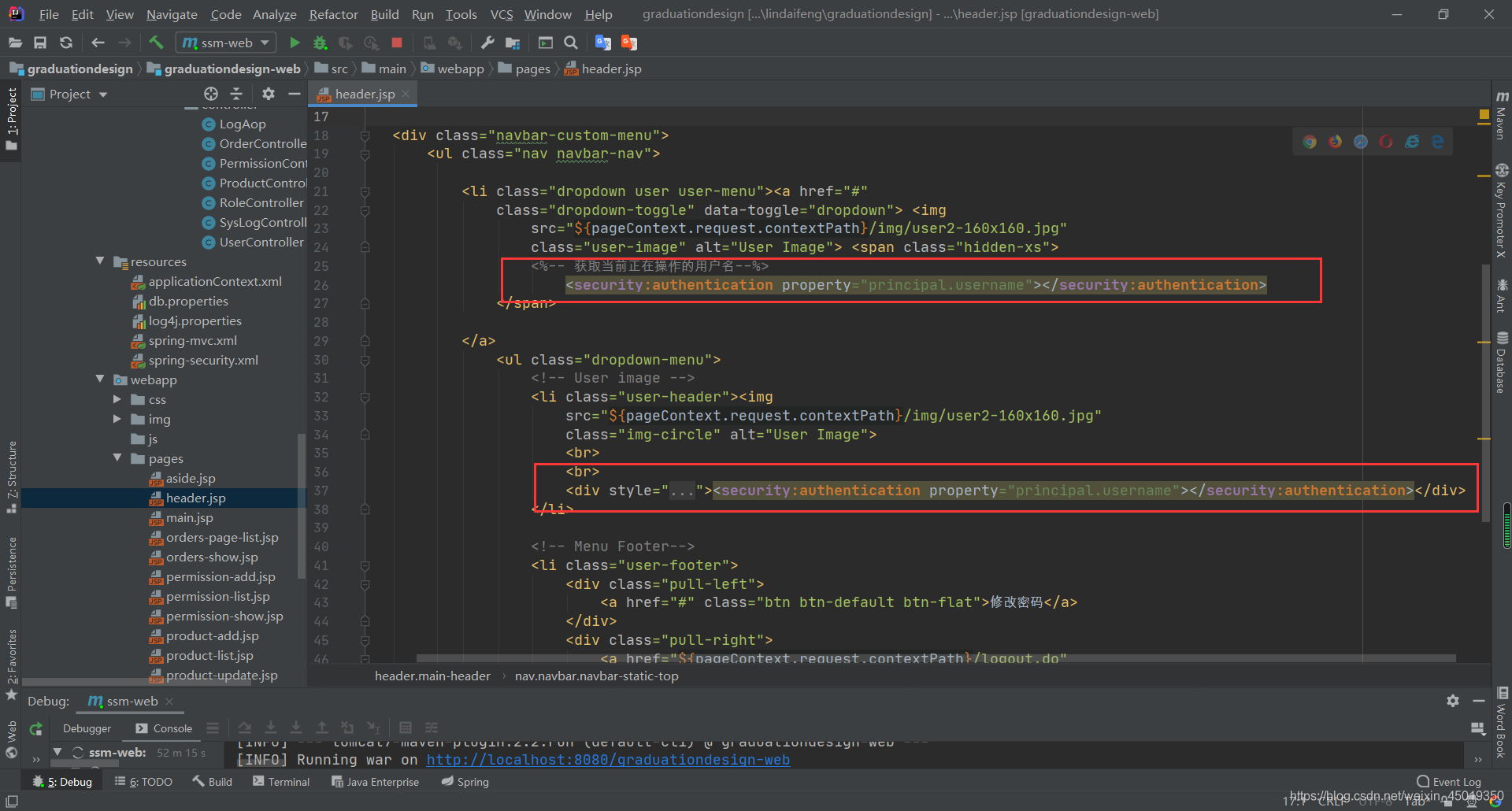Screen dimensions: 1512x811
Task: Open the Maven side panel
Action: click(1501, 115)
